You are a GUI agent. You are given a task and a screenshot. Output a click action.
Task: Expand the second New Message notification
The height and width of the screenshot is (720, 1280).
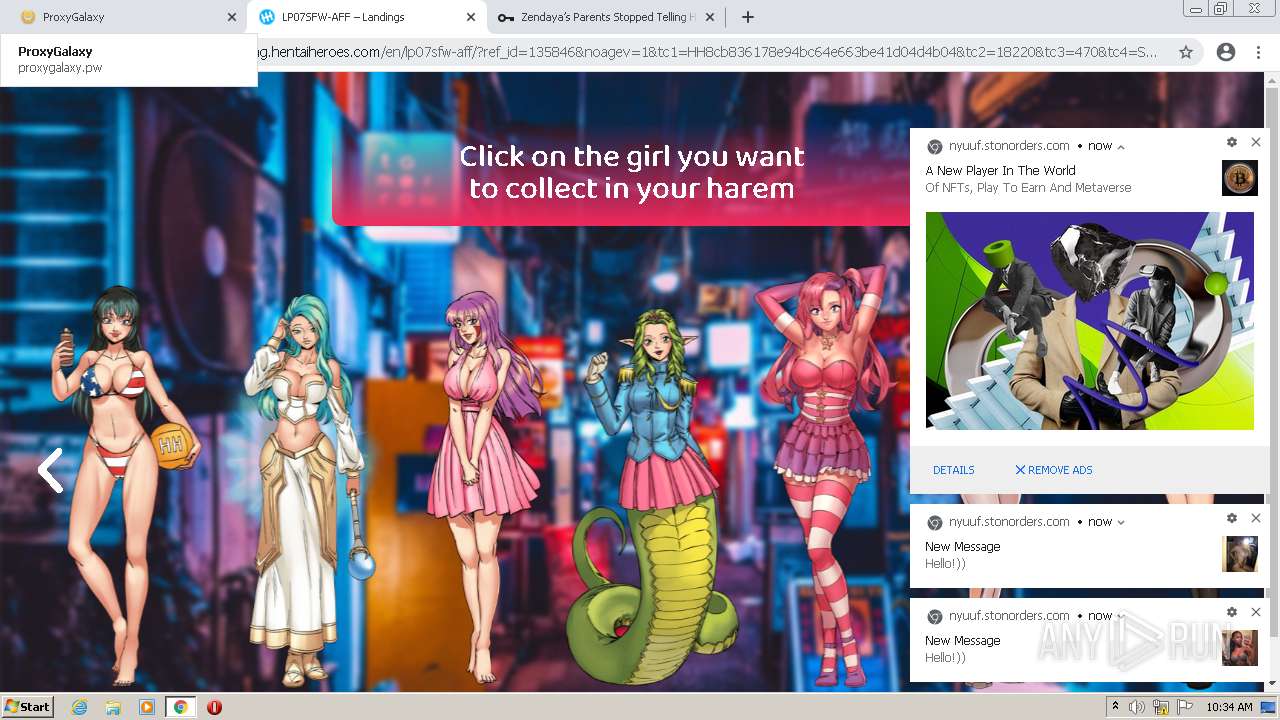1121,616
